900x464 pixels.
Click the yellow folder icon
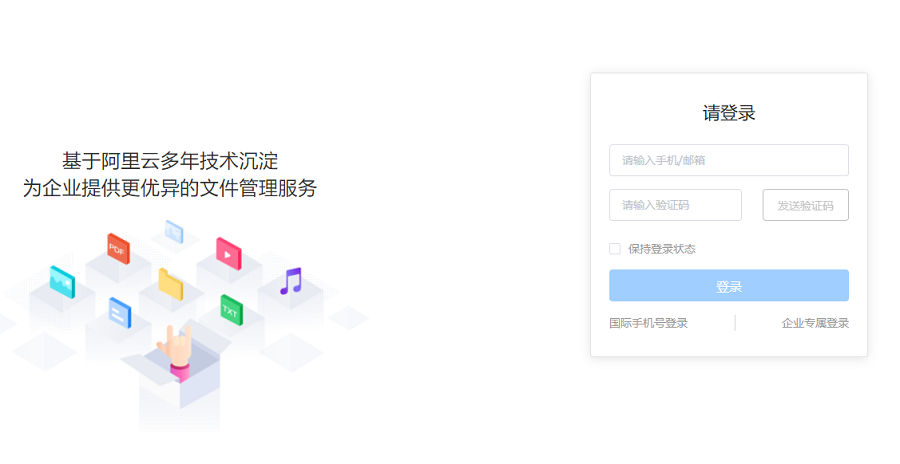pos(170,284)
